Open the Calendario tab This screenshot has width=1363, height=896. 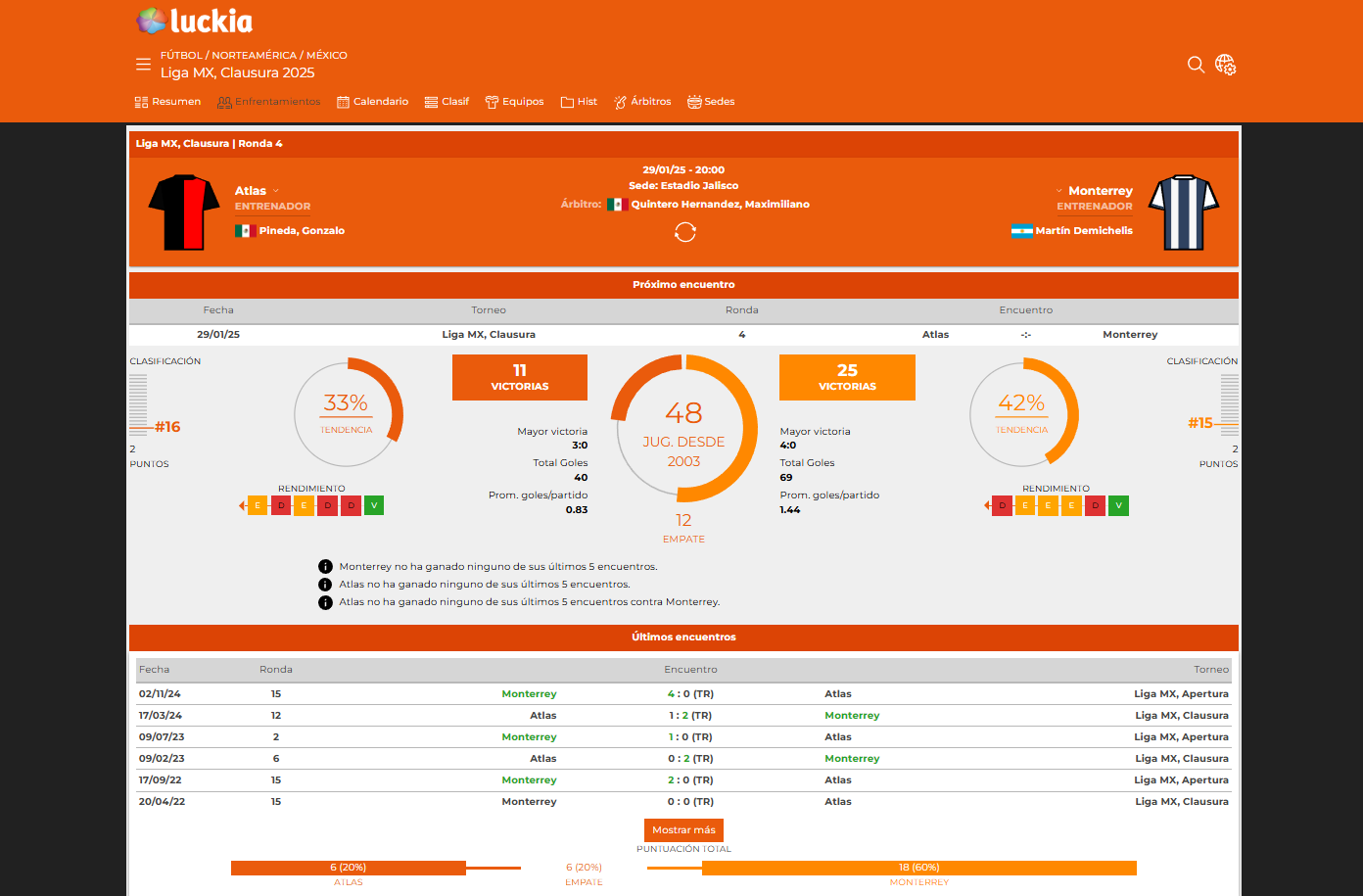point(372,102)
